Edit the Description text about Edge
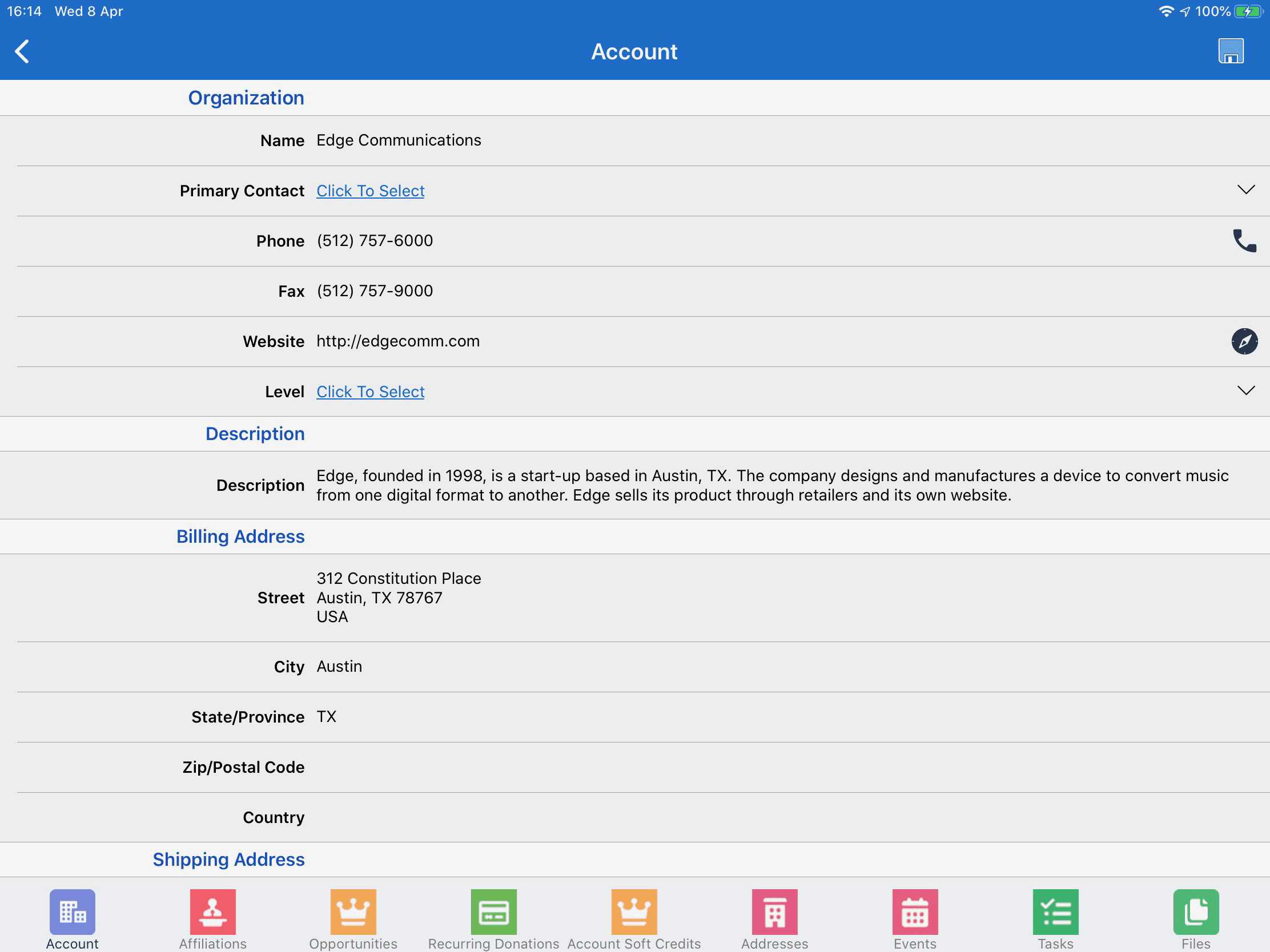The width and height of the screenshot is (1270, 952). point(772,486)
